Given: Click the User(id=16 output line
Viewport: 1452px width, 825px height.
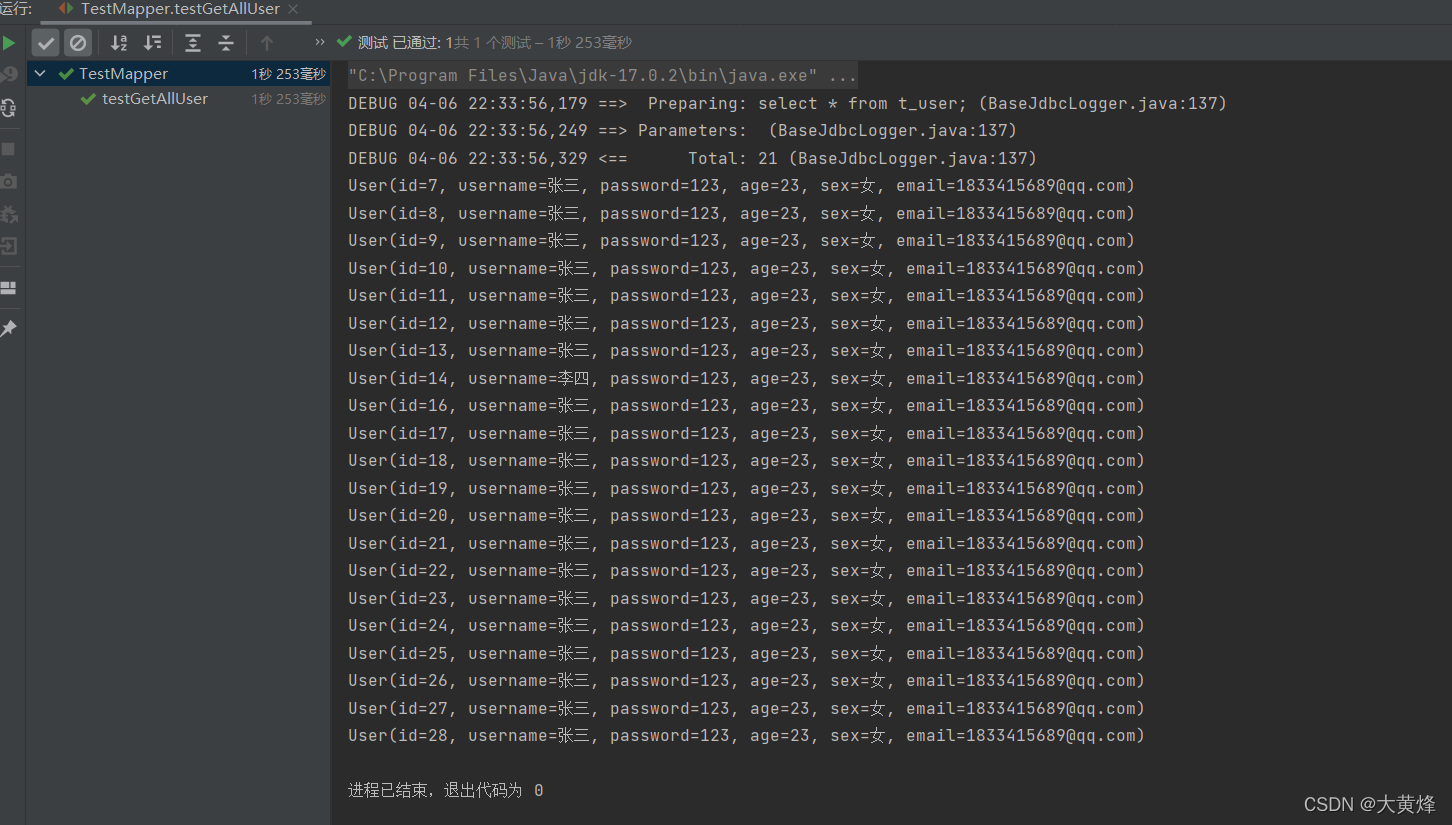Looking at the screenshot, I should pos(746,406).
